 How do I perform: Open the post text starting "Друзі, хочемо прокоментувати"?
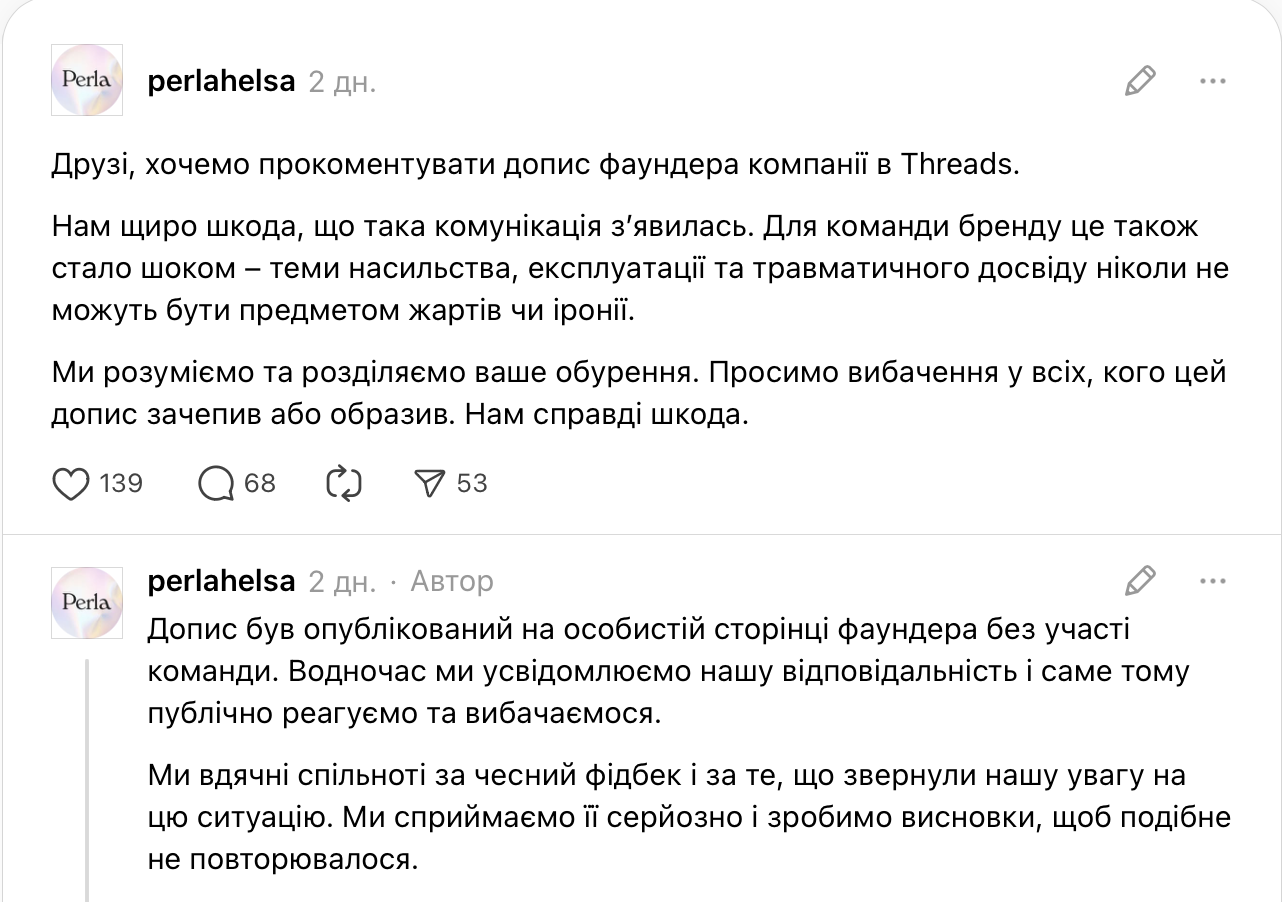pos(535,165)
